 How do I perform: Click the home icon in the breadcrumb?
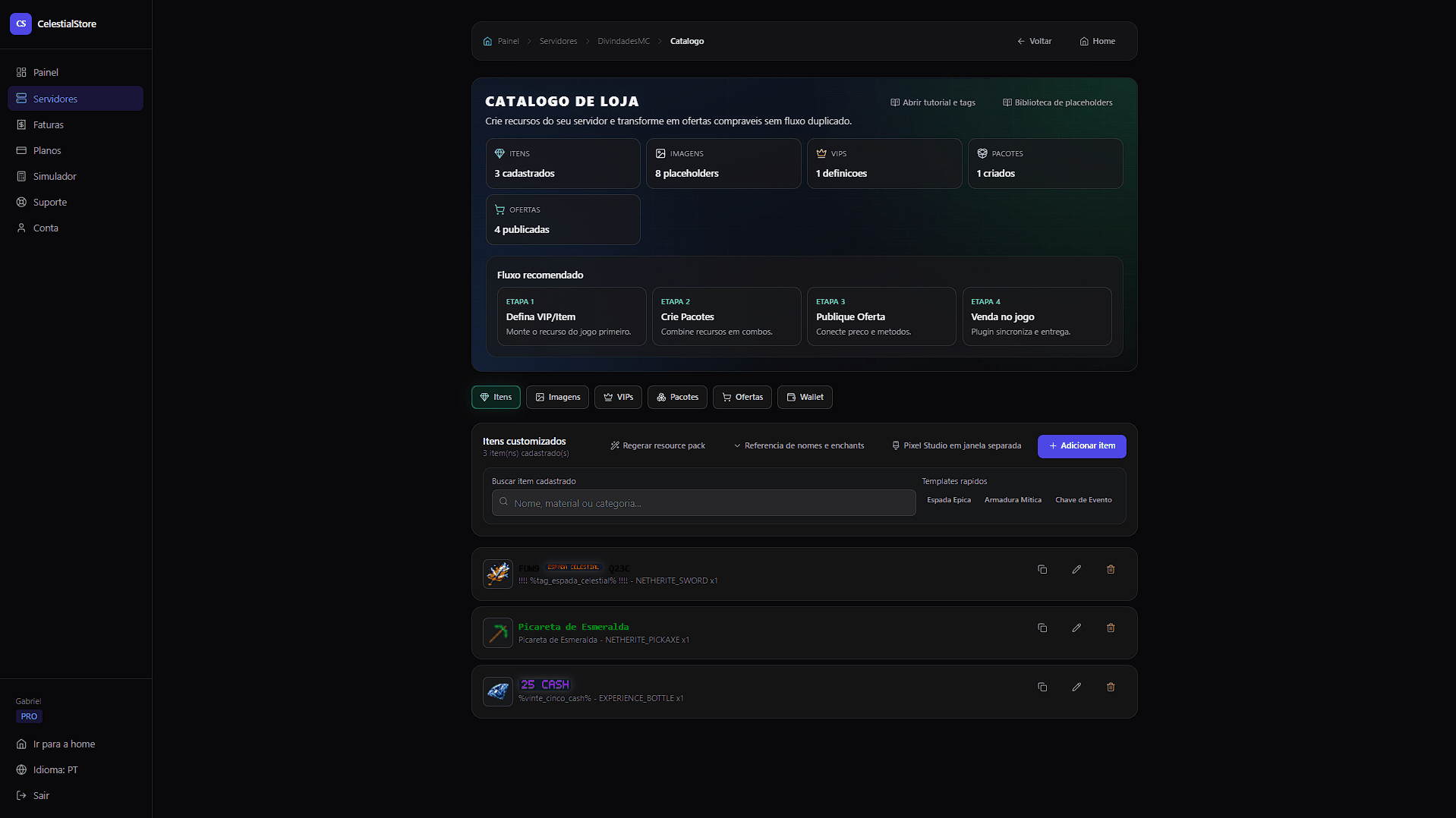point(488,40)
